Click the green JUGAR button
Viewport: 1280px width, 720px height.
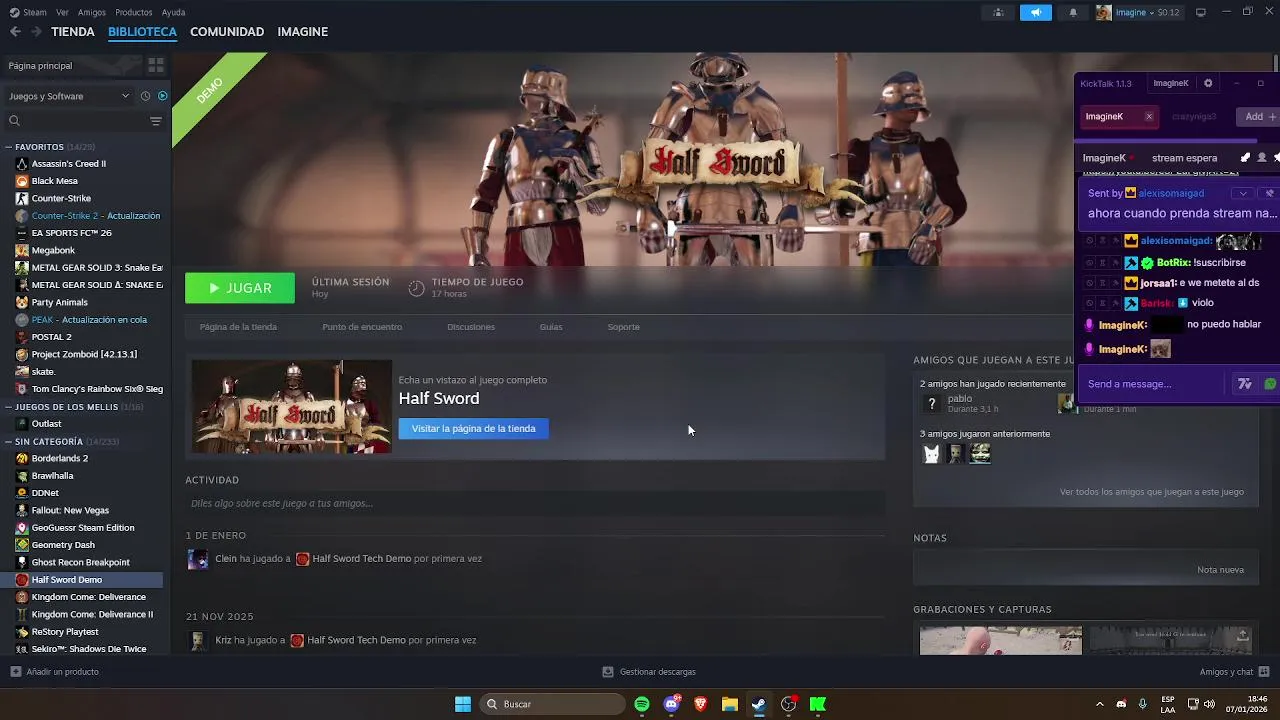coord(240,288)
